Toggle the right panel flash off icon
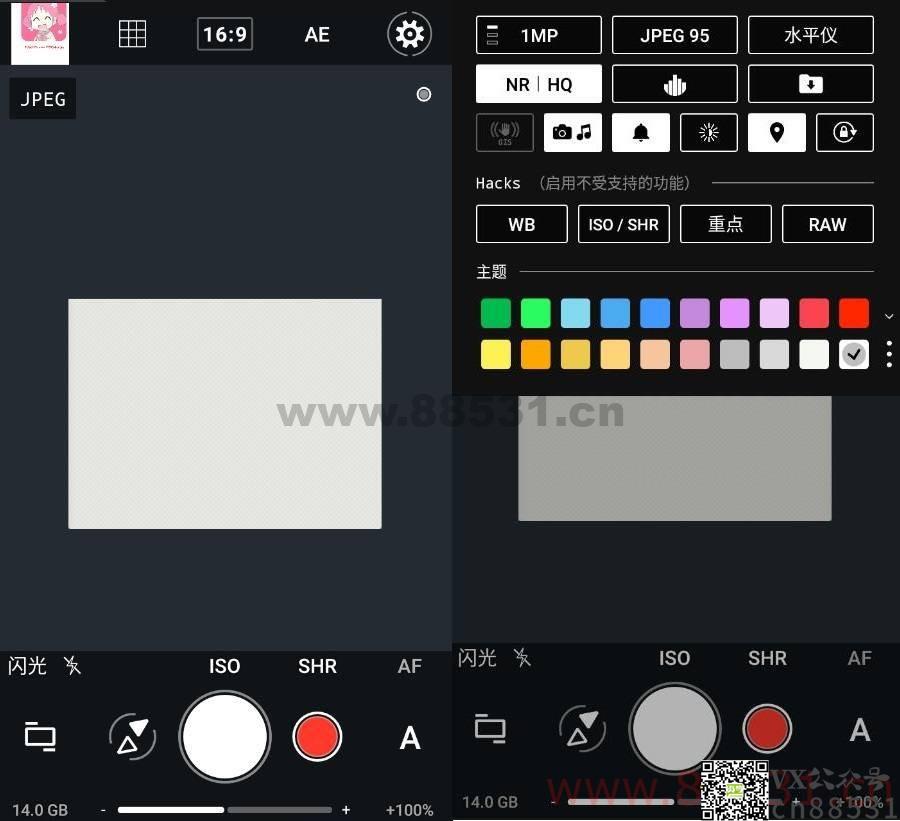 pos(522,657)
